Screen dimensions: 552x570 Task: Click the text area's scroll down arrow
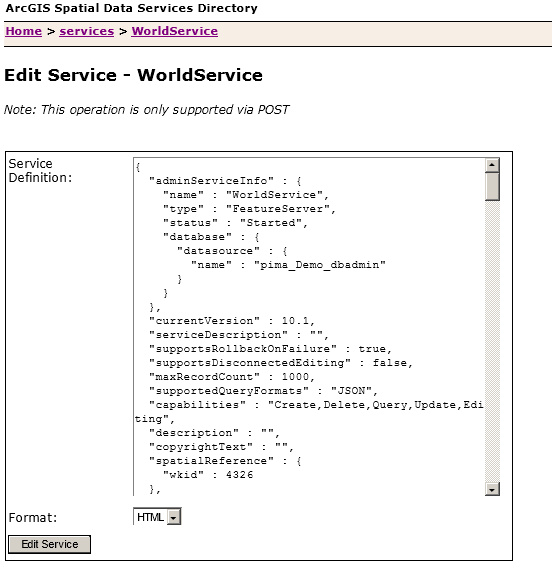pyautogui.click(x=492, y=489)
